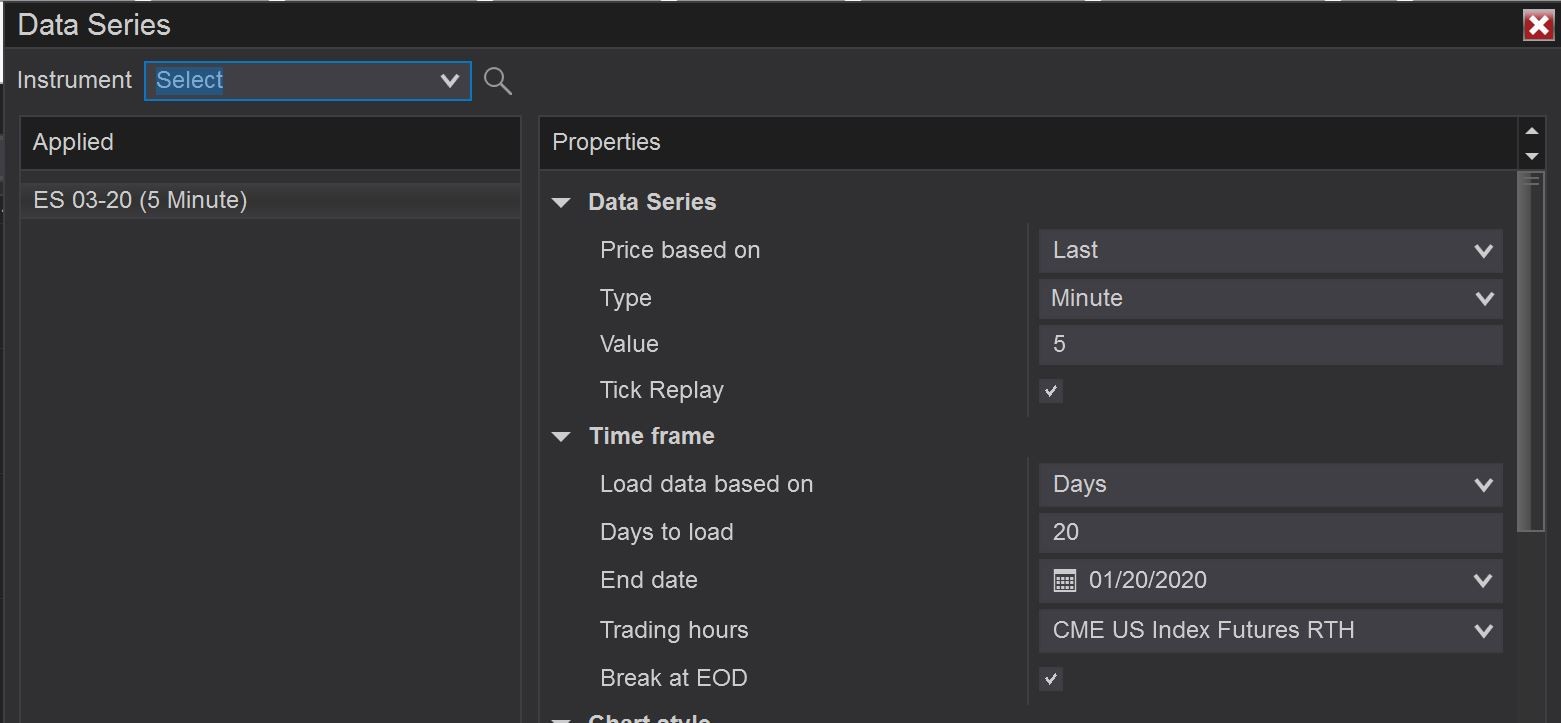Click the Value input field

click(1270, 345)
